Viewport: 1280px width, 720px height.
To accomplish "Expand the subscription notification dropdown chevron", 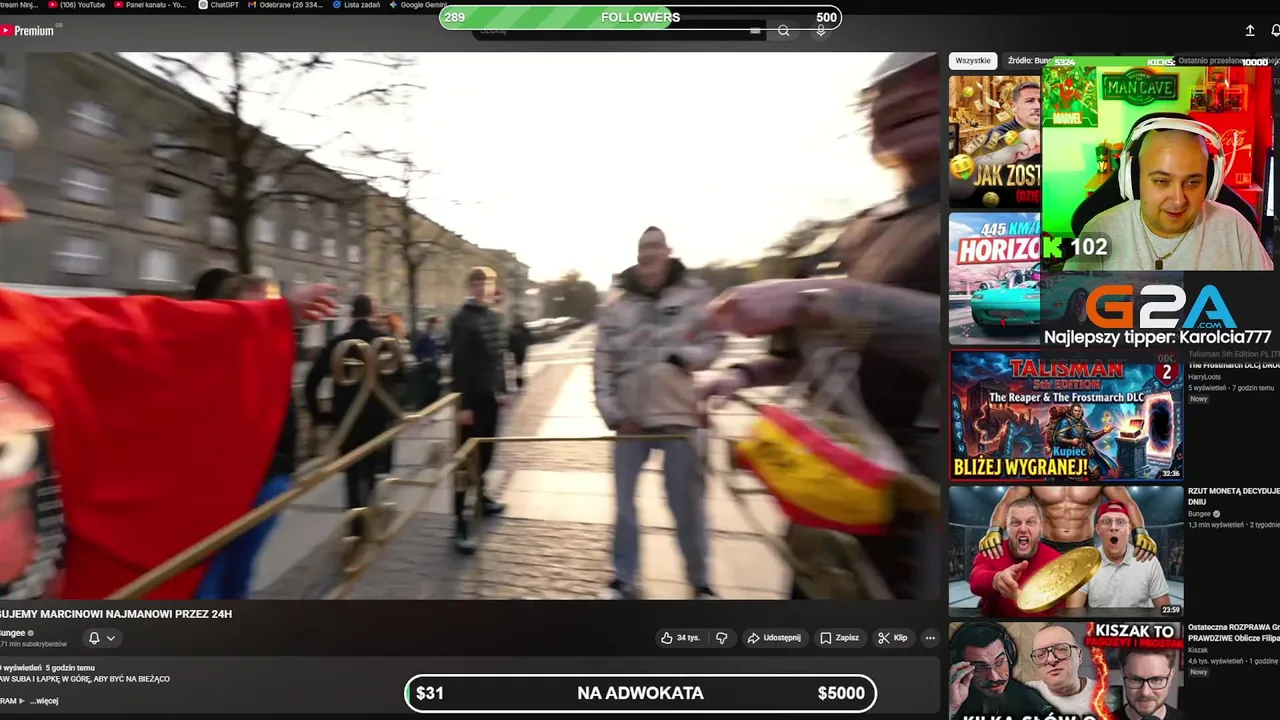I will tap(111, 638).
